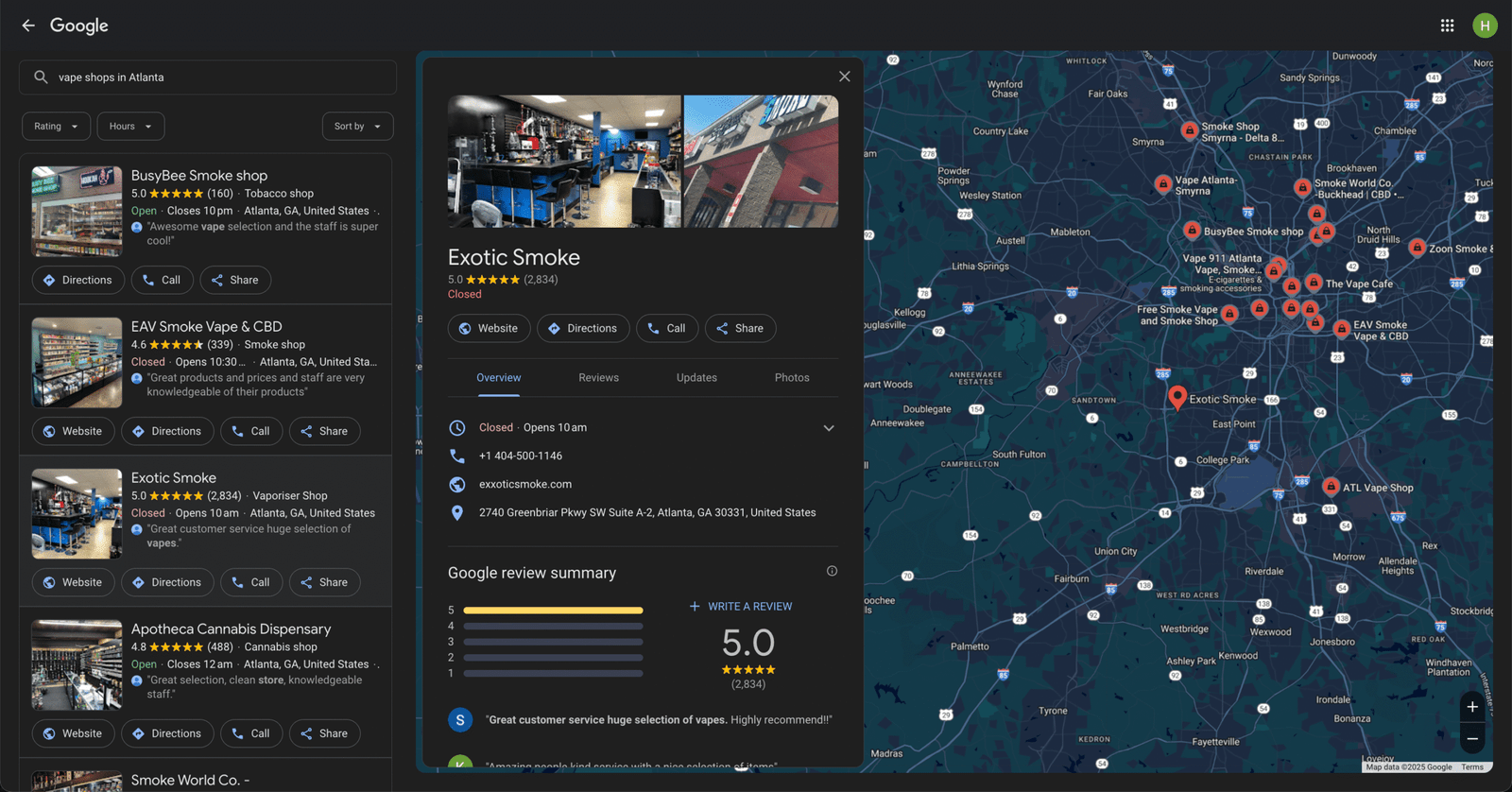Viewport: 1512px width, 792px height.
Task: Open the Rating filter dropdown
Action: 57,127
